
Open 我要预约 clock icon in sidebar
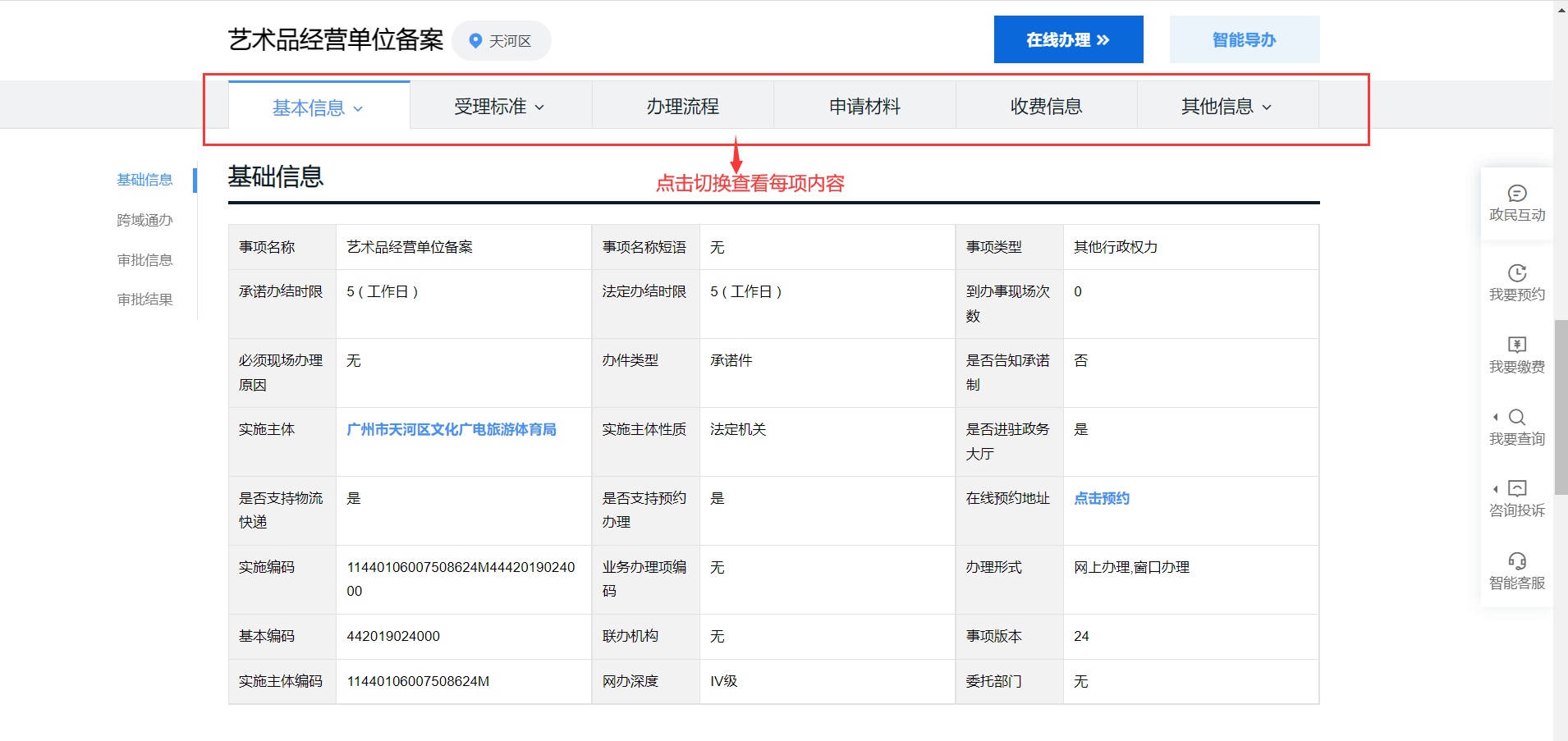(1516, 273)
